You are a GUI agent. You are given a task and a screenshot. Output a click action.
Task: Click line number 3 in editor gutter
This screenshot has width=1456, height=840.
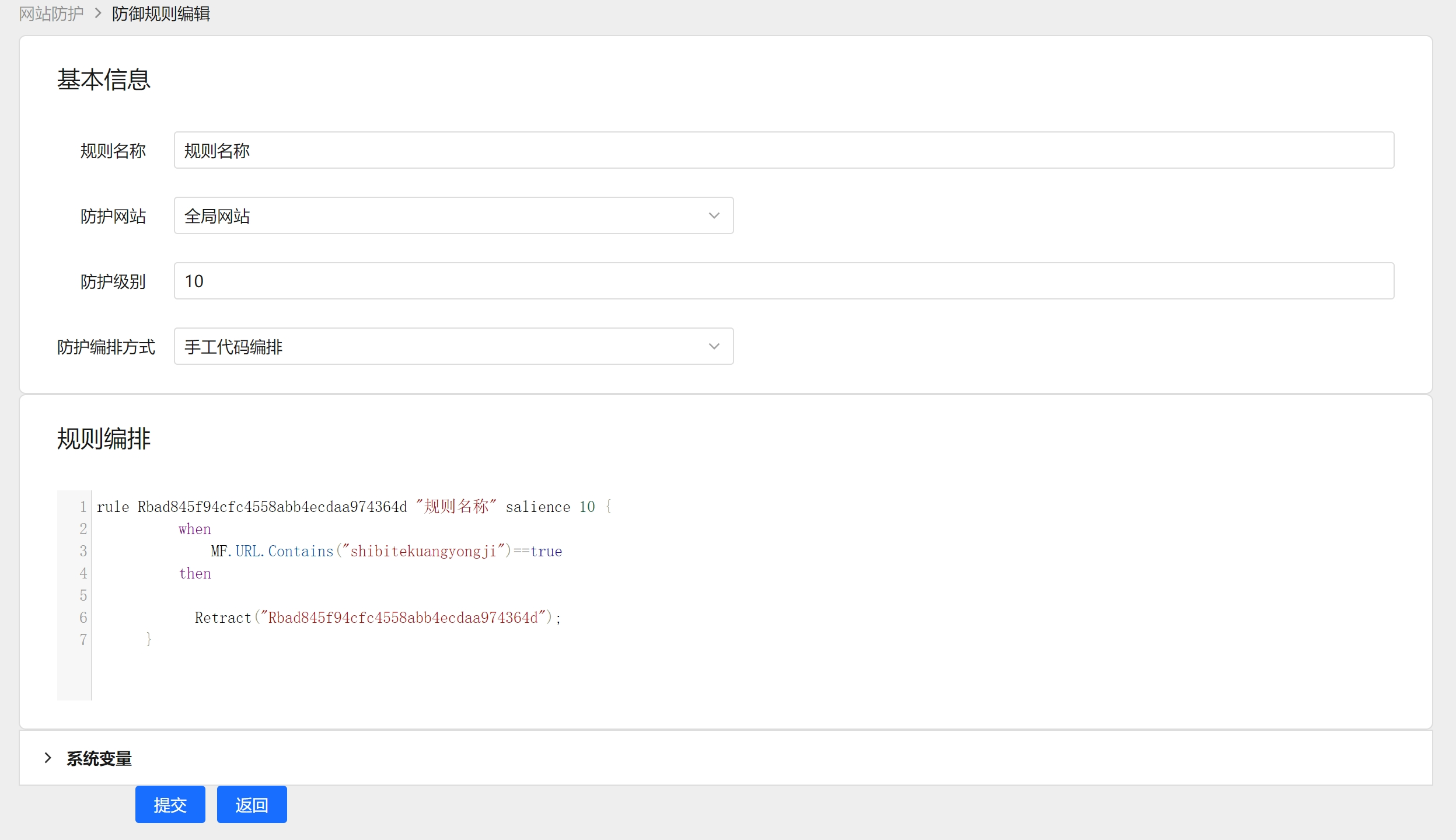[83, 551]
